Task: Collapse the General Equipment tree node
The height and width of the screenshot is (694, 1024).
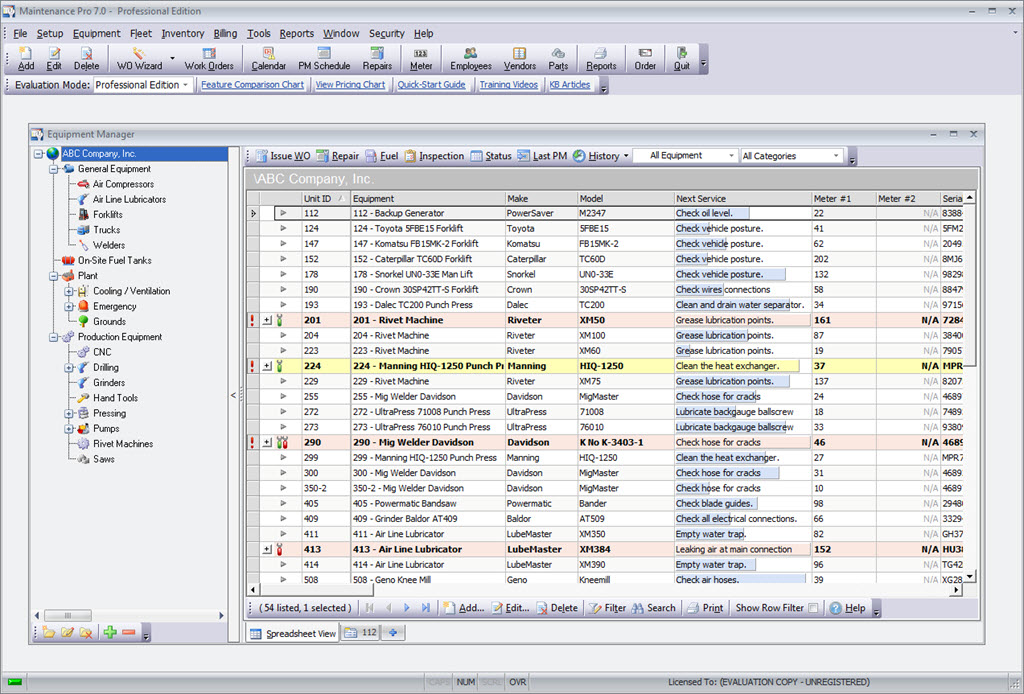Action: tap(54, 169)
